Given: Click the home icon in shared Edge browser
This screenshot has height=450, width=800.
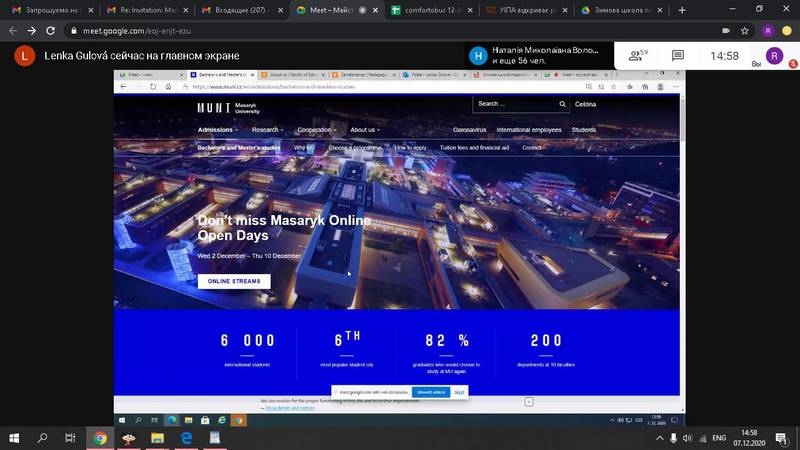Looking at the screenshot, I should click(x=168, y=87).
